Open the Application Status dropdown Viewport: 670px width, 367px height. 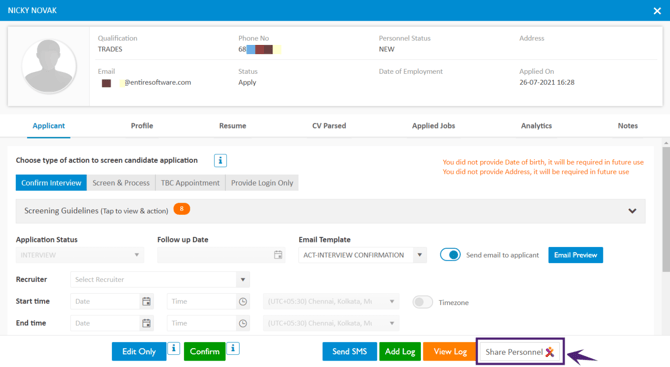pos(80,255)
